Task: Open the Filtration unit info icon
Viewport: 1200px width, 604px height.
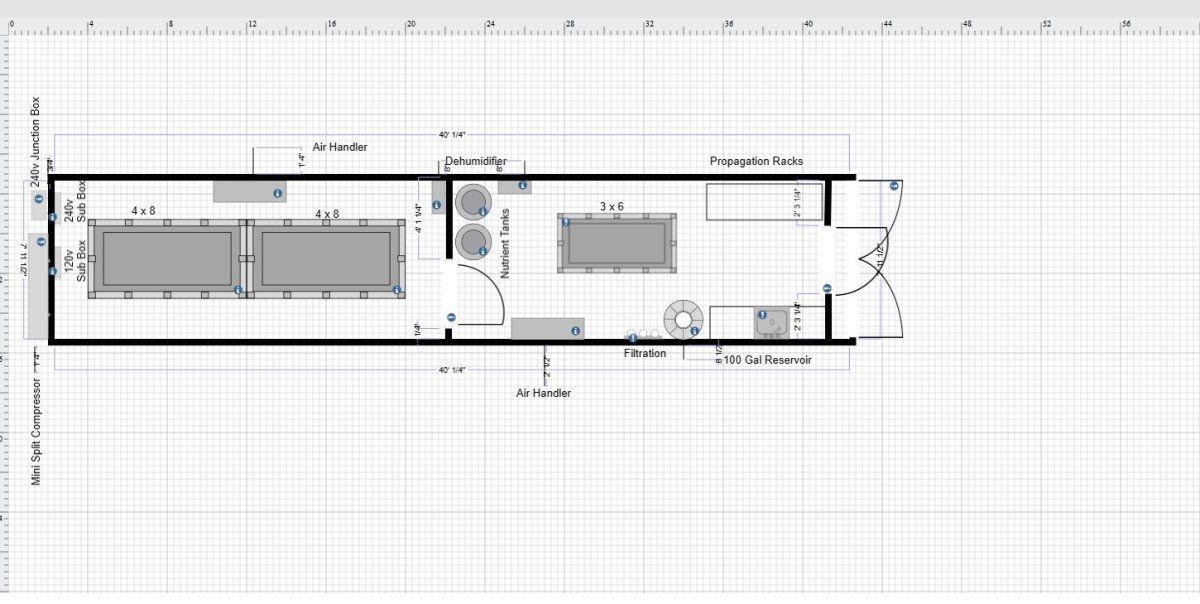Action: [x=633, y=338]
